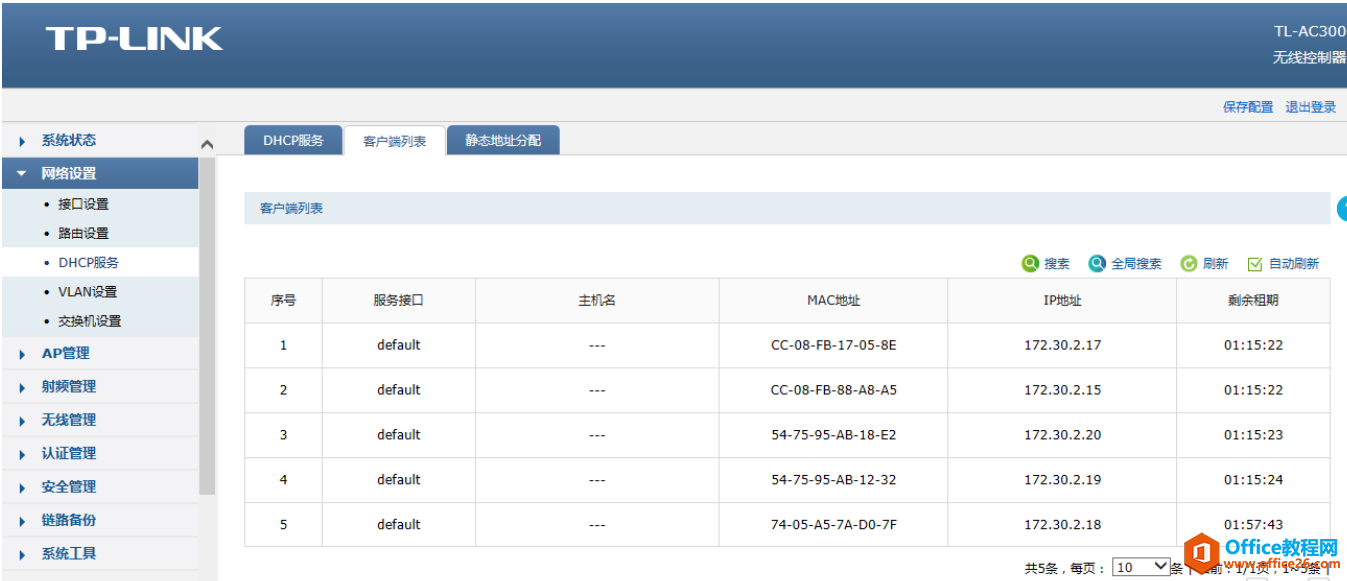Open 交换机设置 in the sidebar
This screenshot has height=581, width=1347.
pyautogui.click(x=89, y=321)
